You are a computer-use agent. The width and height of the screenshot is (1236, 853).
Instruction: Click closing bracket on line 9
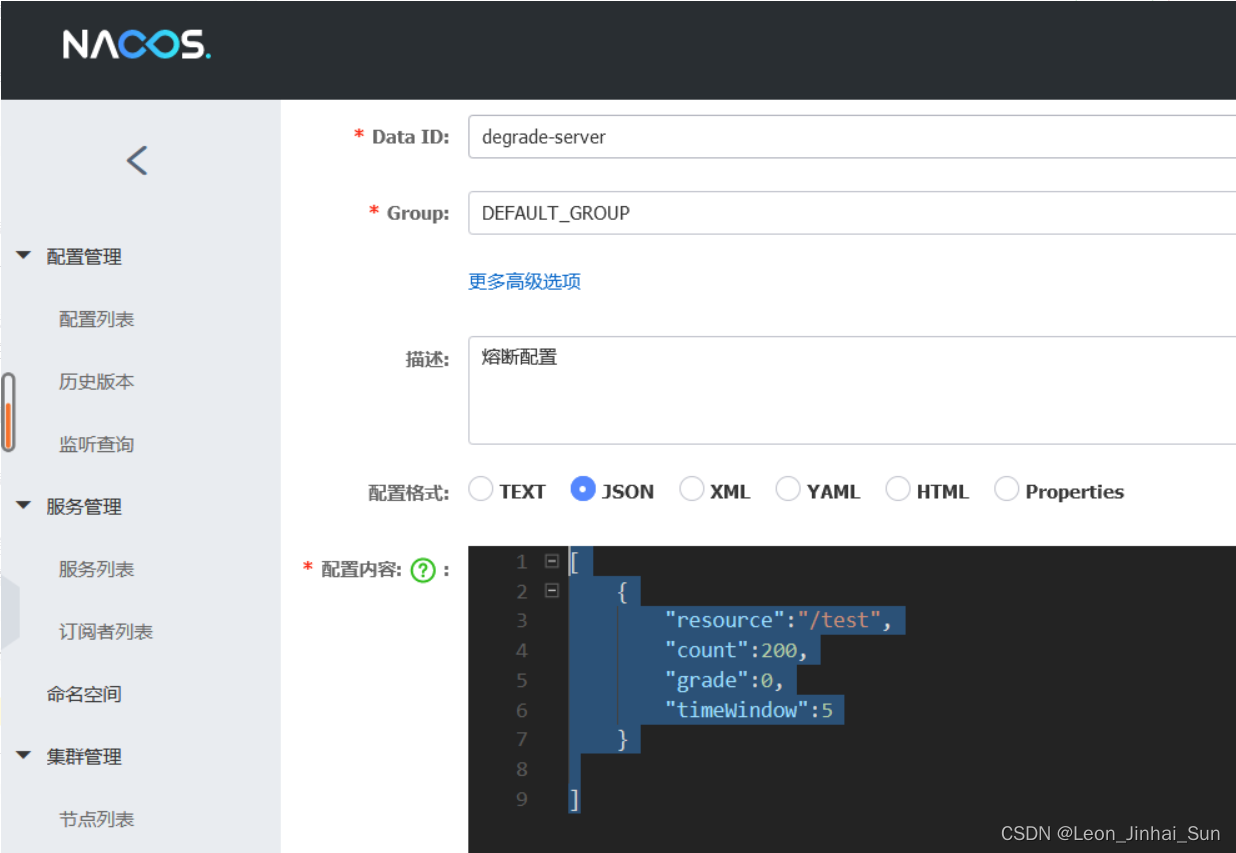[574, 800]
